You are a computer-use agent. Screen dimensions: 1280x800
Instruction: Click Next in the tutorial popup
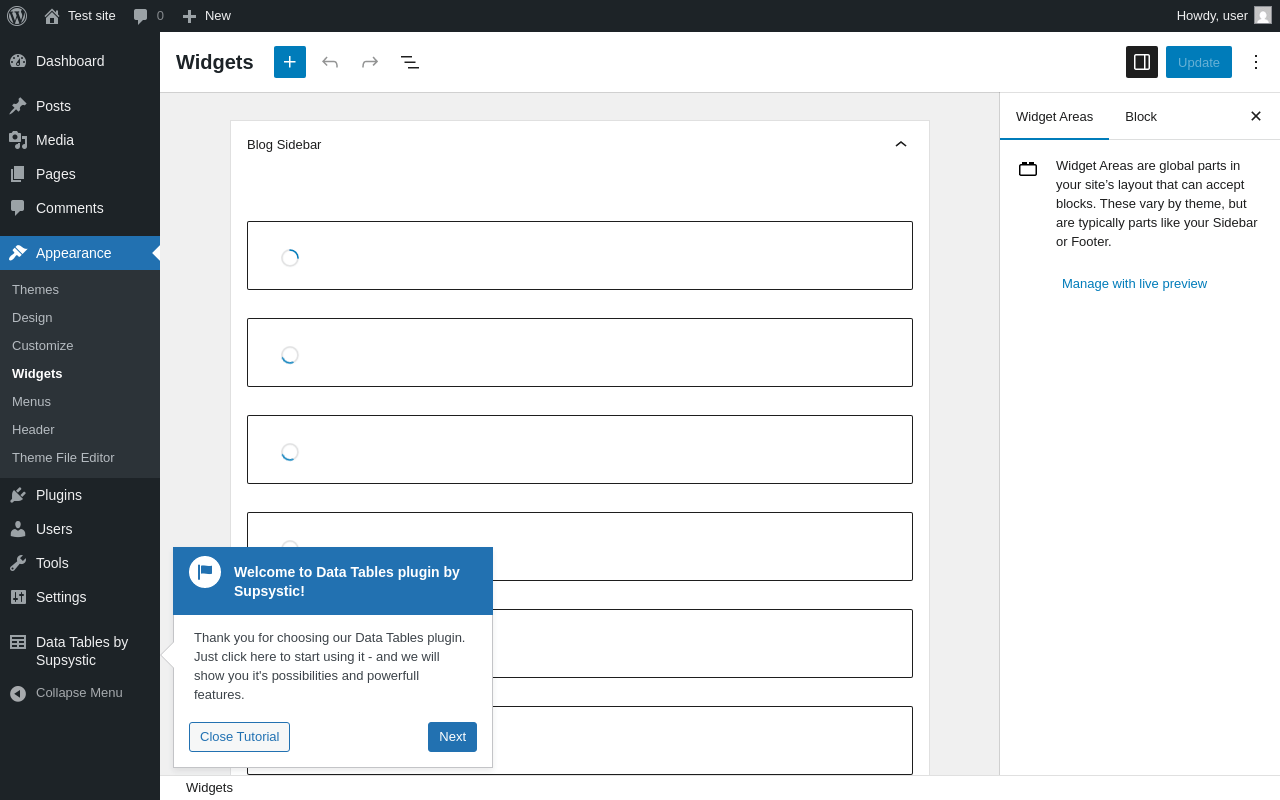[452, 737]
